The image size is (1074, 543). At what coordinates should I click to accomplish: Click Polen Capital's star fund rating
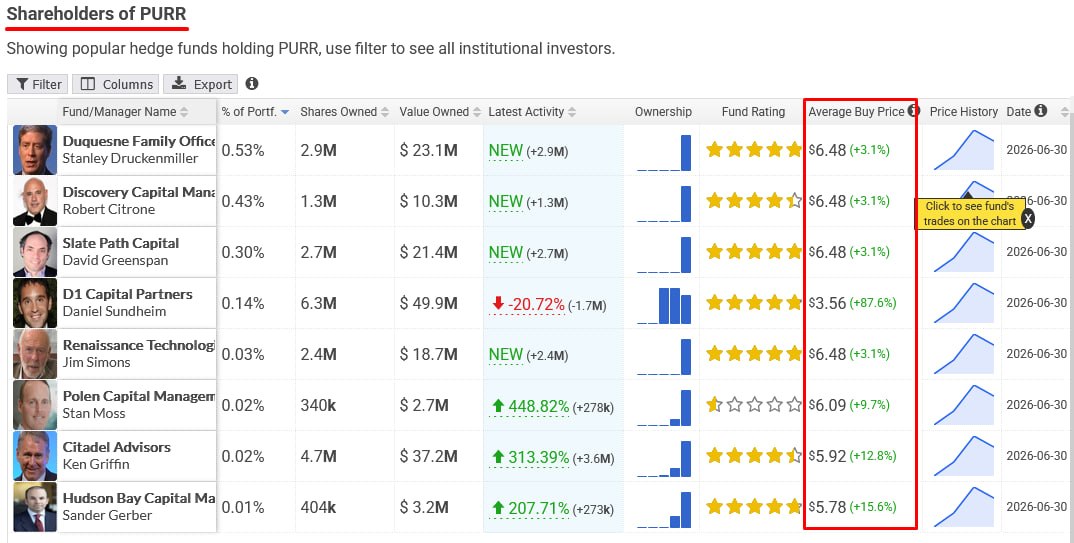coord(753,405)
